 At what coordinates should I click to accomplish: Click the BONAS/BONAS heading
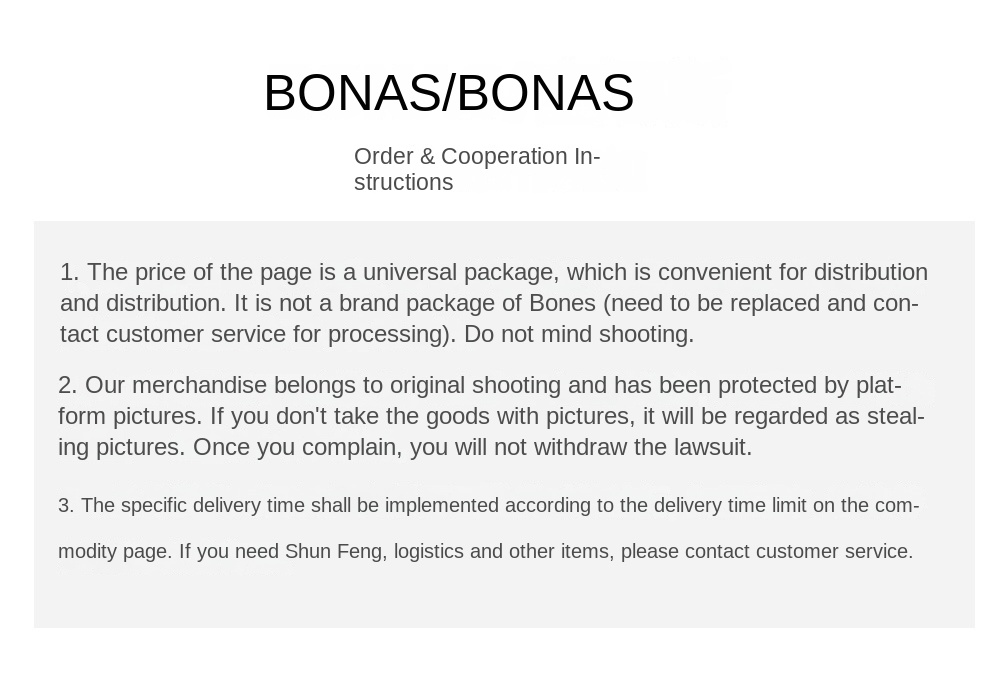[x=449, y=93]
